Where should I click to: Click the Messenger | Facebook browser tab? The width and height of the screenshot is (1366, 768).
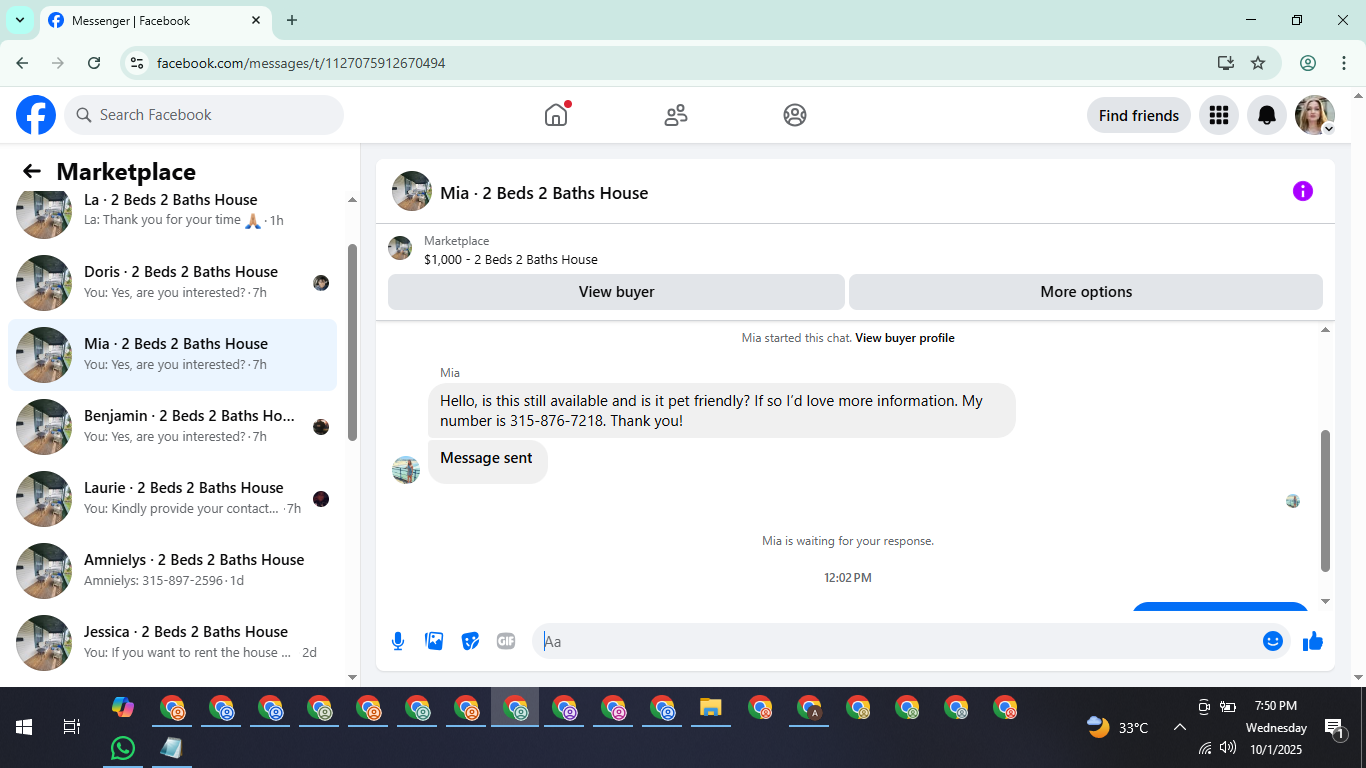point(155,20)
